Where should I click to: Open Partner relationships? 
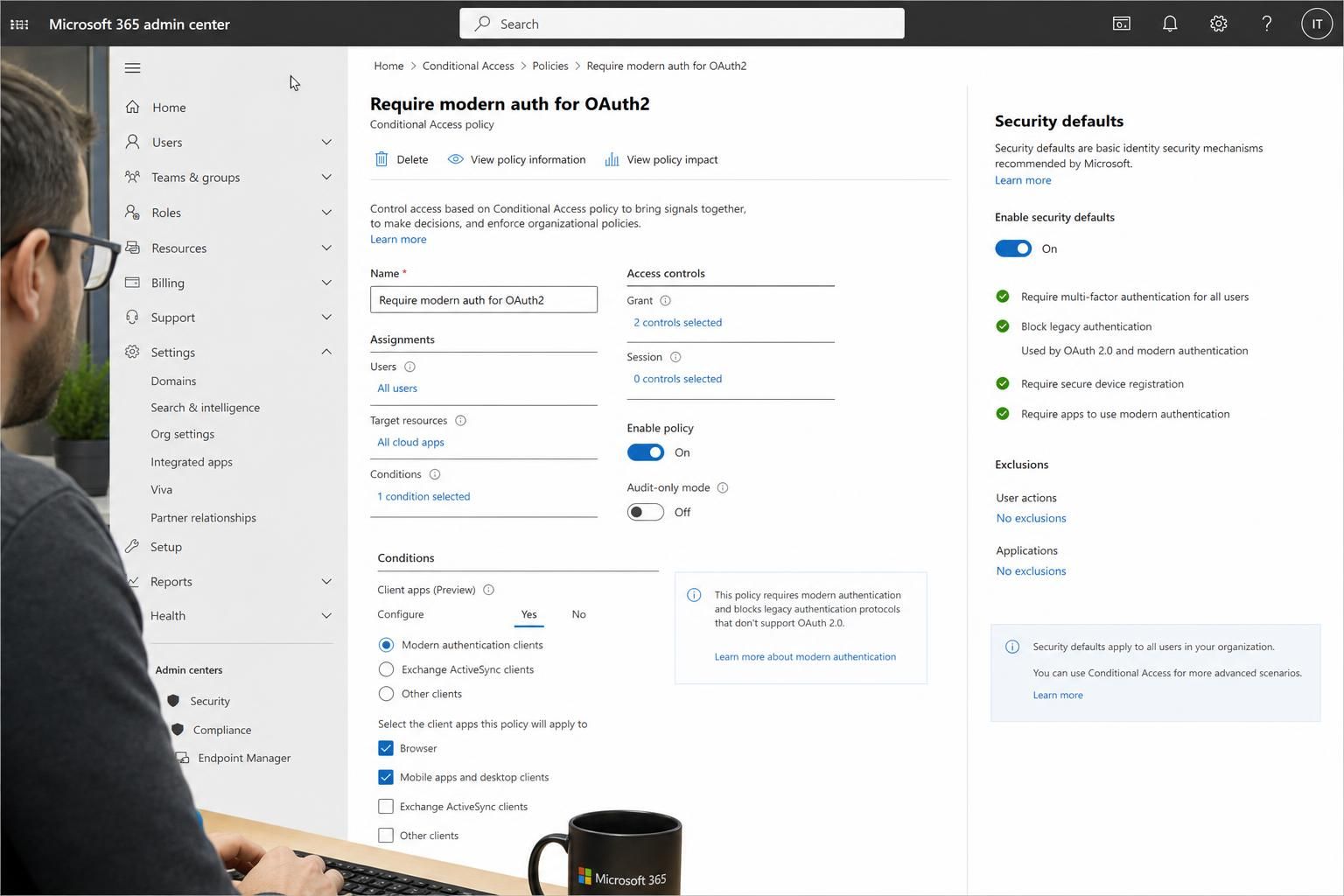(x=203, y=517)
